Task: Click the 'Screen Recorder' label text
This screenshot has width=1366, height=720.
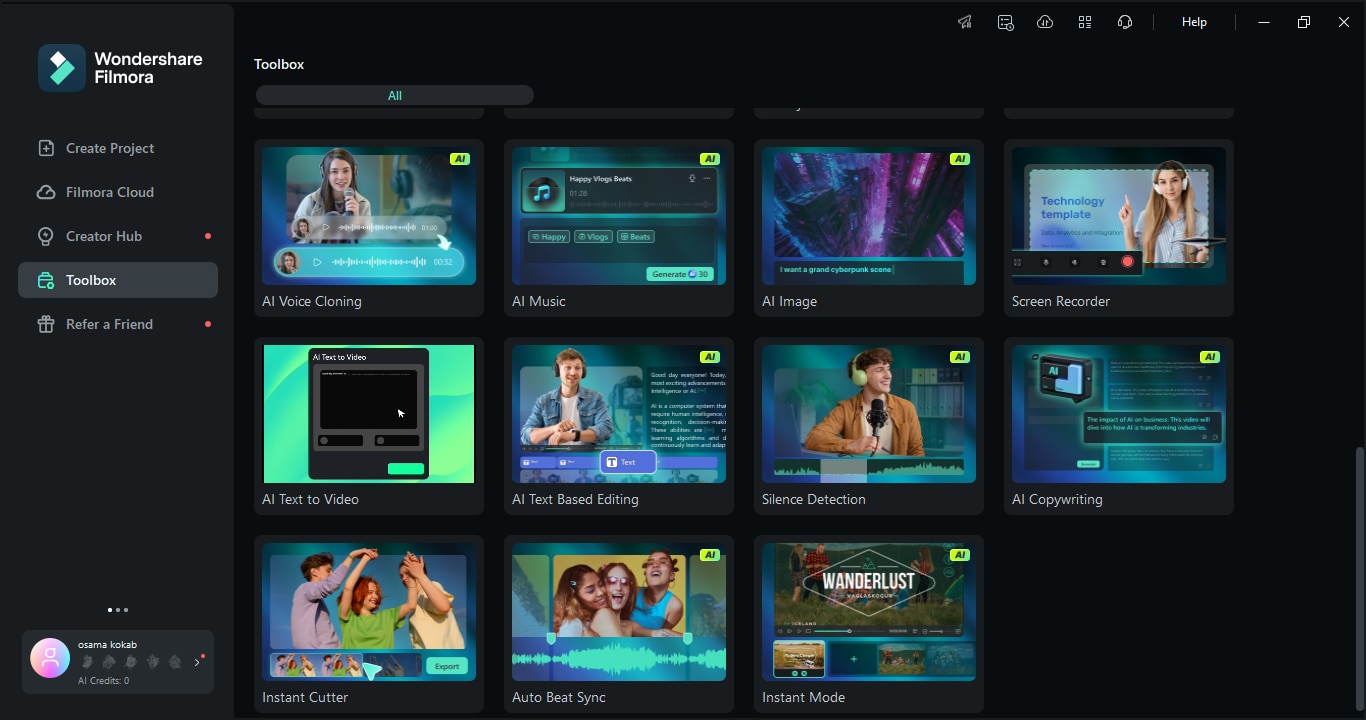Action: tap(1061, 301)
